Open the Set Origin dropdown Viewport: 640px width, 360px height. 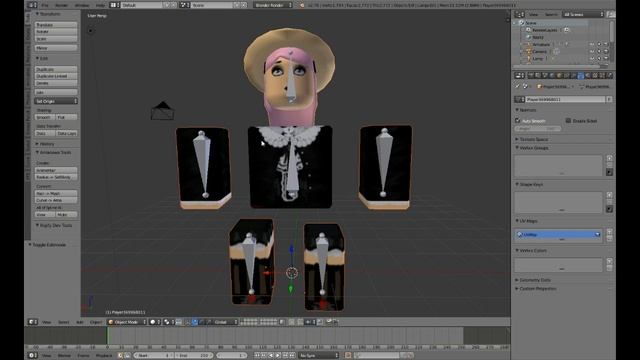pos(56,101)
